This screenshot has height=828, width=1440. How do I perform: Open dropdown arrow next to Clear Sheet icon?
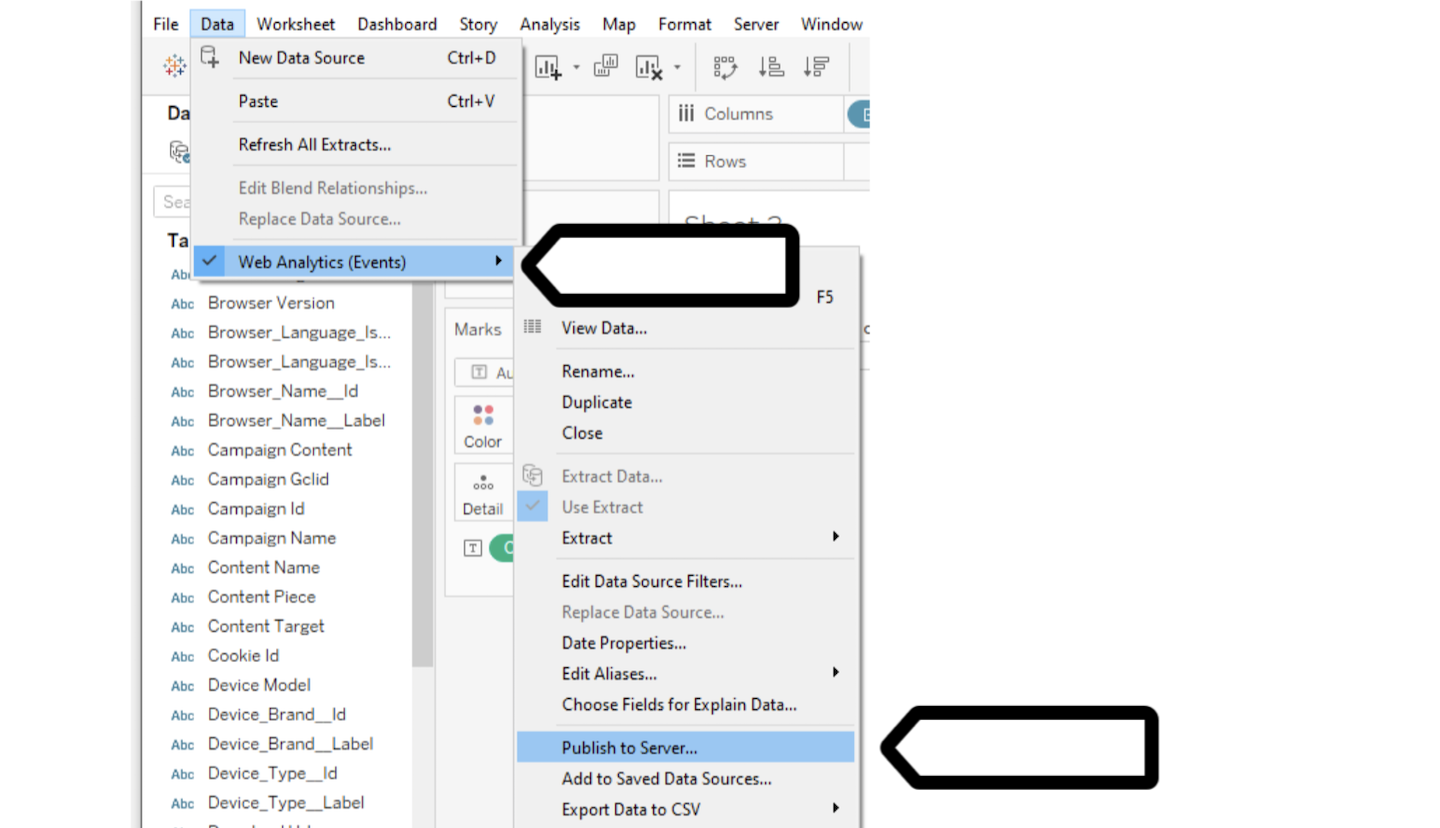[677, 67]
